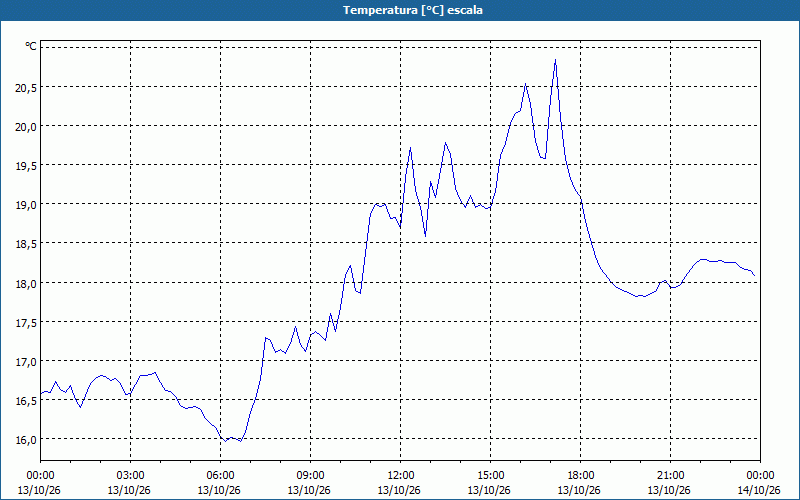Click the 09:00 time axis label
This screenshot has height=500, width=800.
point(310,476)
